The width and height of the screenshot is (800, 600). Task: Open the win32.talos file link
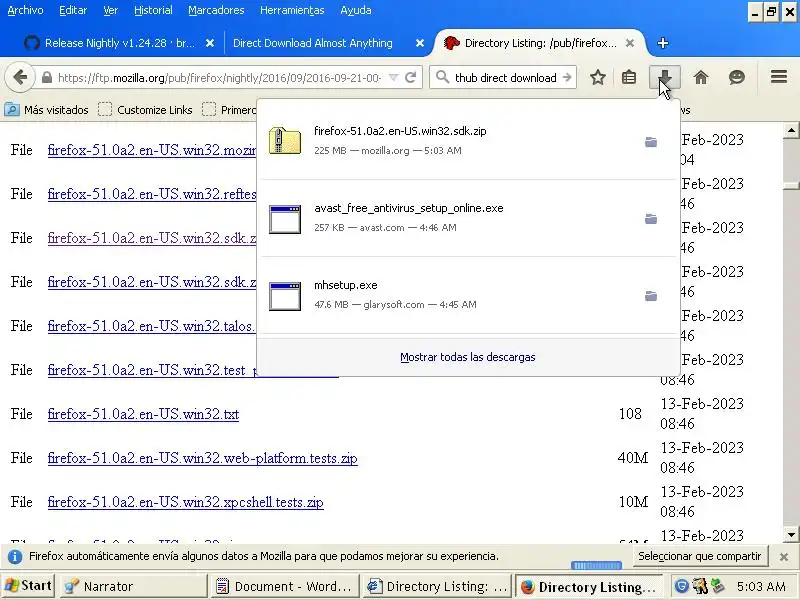click(152, 326)
